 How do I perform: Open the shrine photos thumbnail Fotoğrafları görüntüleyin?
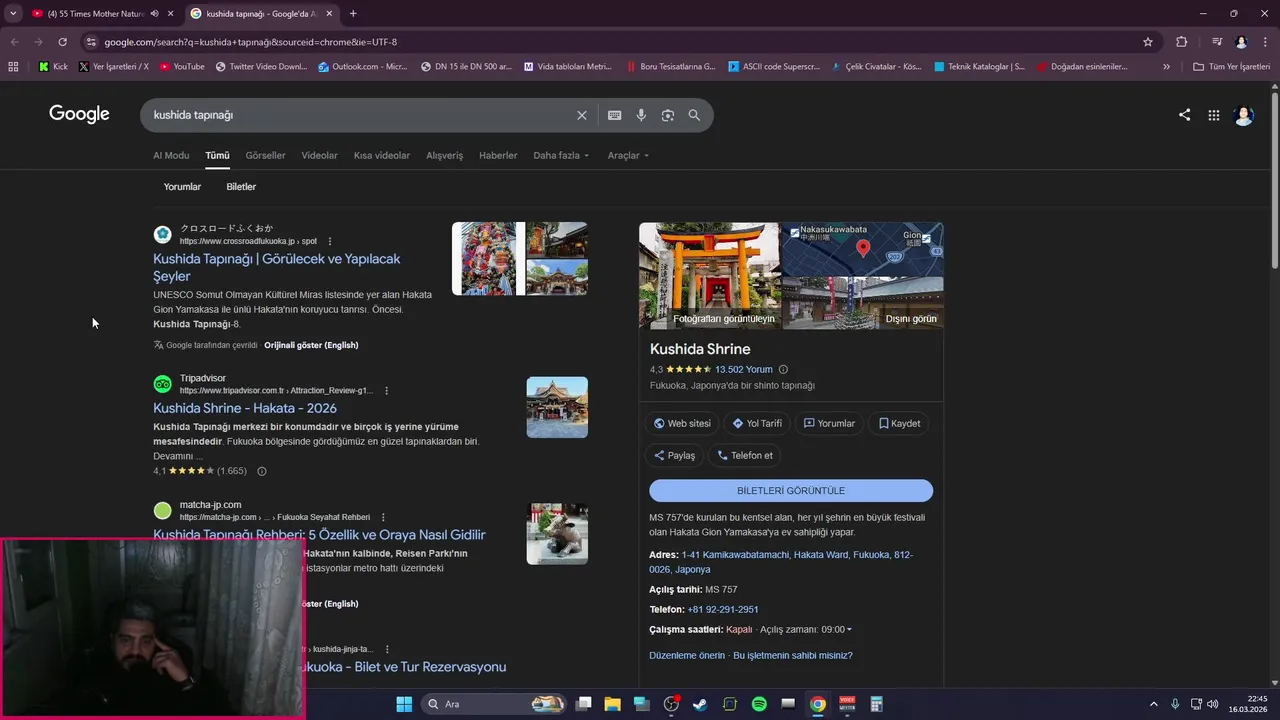tap(709, 276)
